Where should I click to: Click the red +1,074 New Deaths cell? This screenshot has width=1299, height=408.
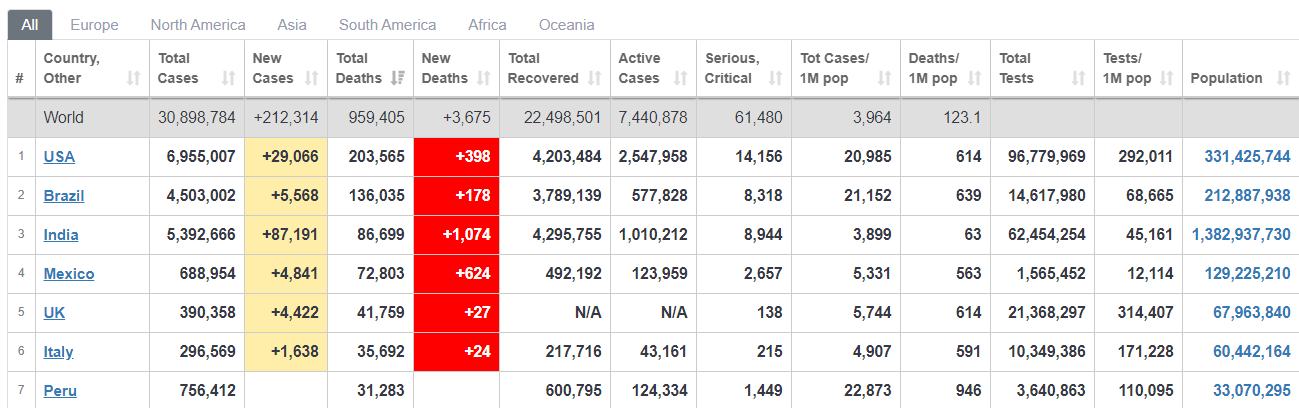456,235
